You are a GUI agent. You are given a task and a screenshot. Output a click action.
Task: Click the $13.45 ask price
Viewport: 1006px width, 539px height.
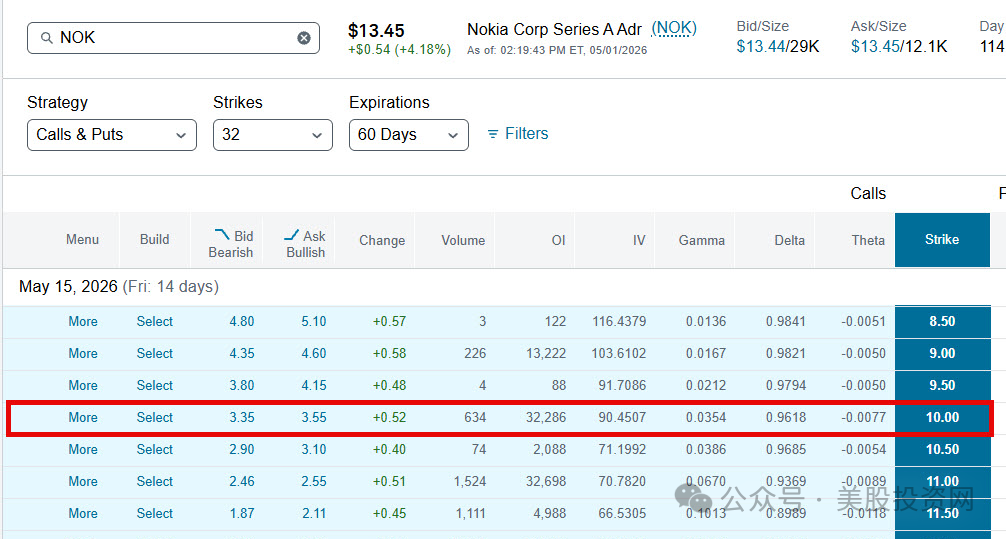874,46
